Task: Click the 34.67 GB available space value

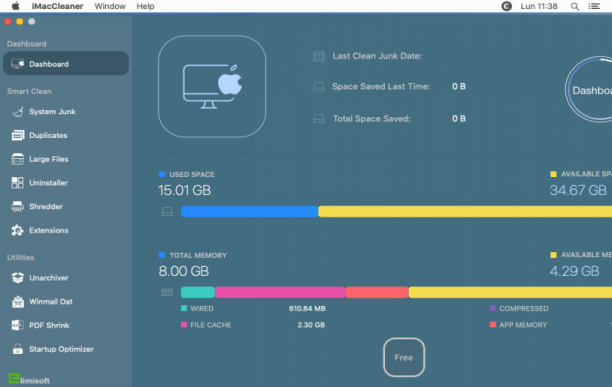Action: tap(578, 190)
